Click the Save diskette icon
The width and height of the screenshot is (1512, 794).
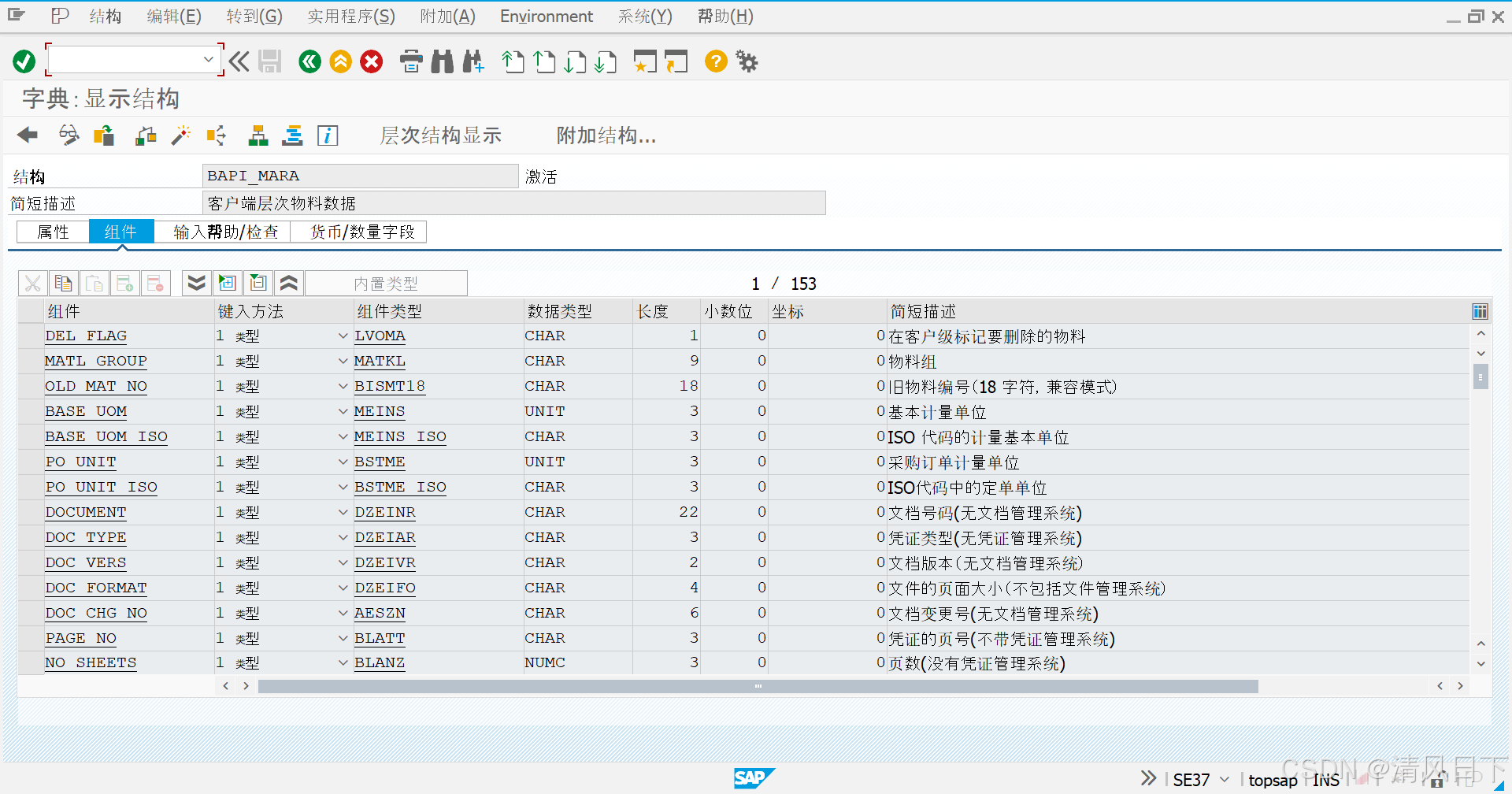(x=270, y=61)
